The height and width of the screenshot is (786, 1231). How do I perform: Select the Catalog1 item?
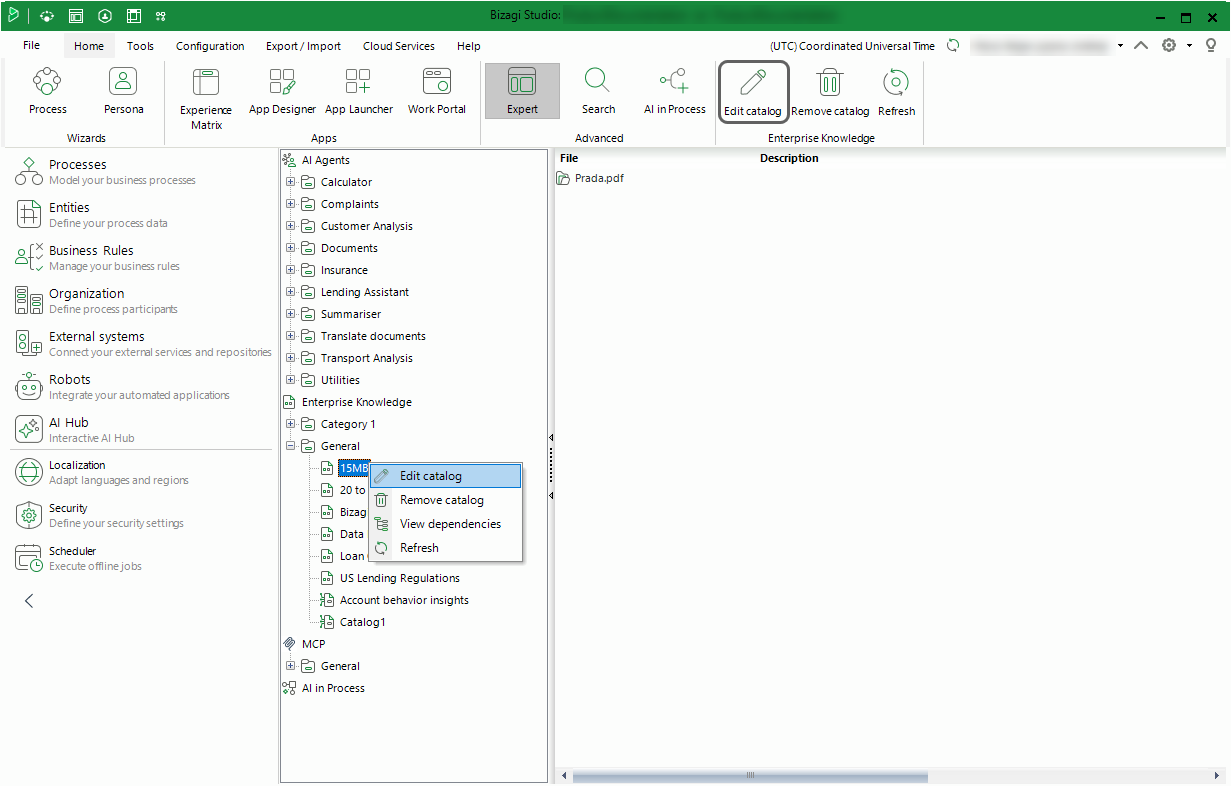362,622
